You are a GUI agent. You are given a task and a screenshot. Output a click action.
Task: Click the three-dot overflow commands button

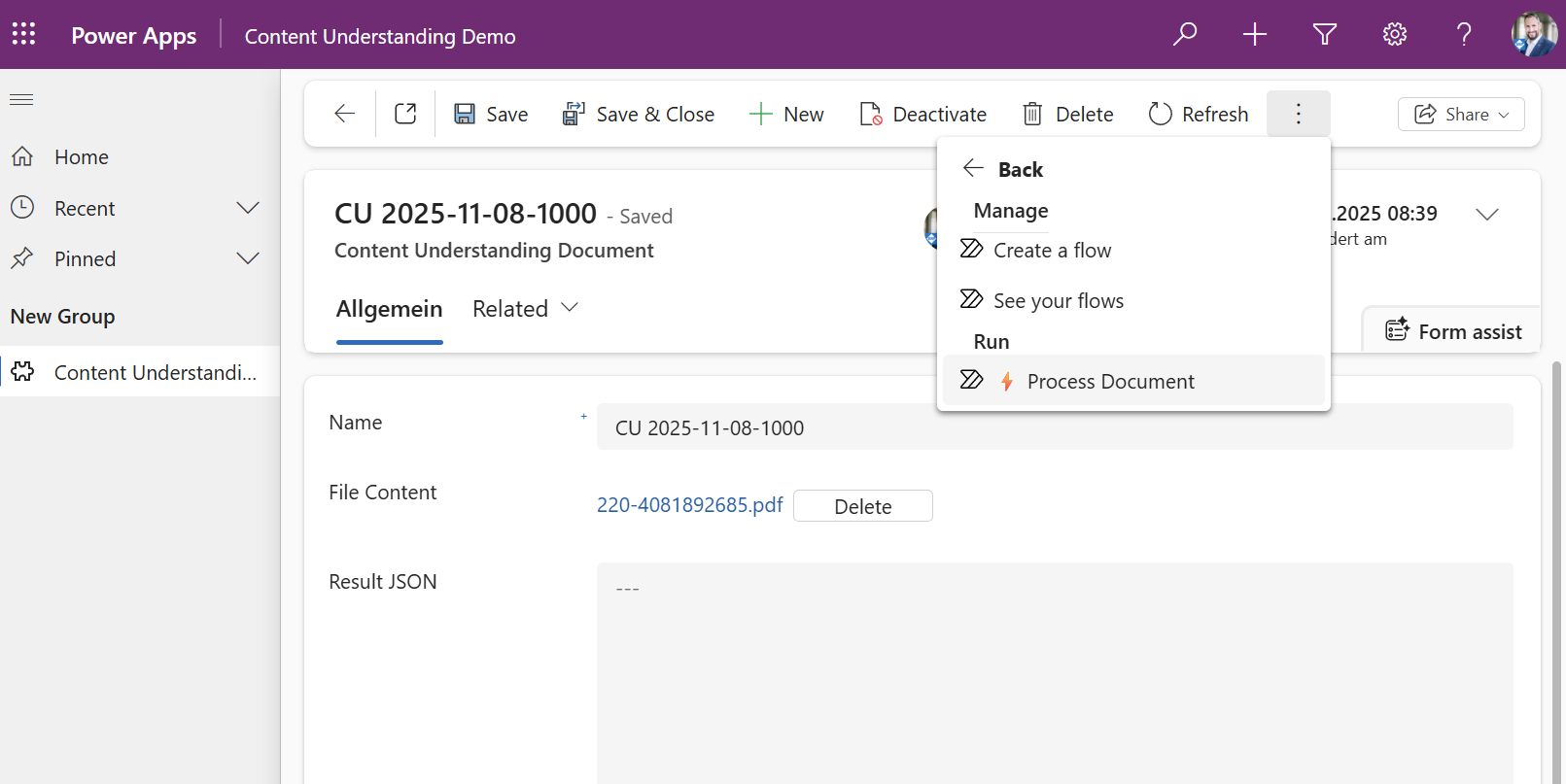pos(1298,114)
